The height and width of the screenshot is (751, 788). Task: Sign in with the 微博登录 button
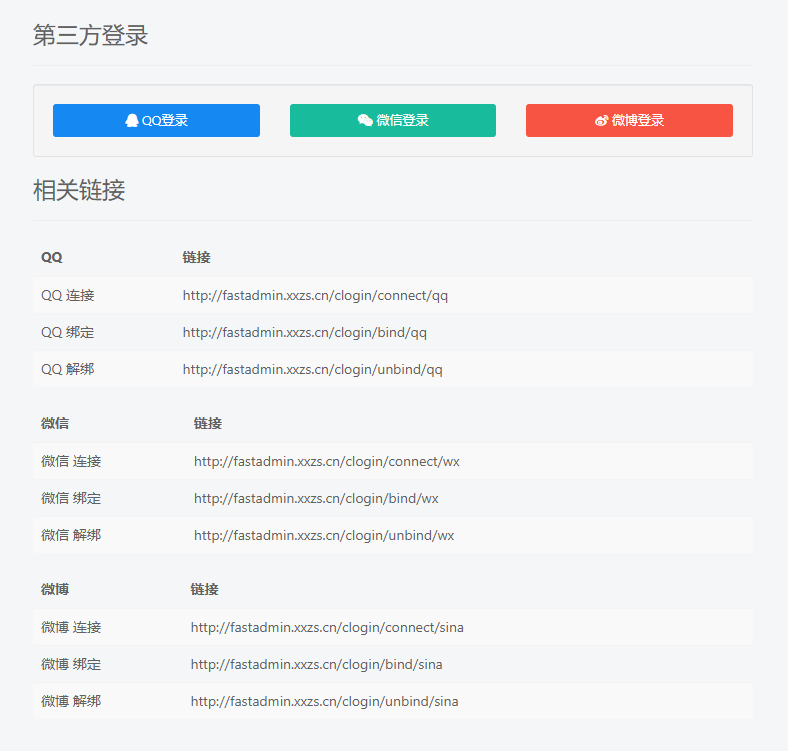[x=629, y=121]
